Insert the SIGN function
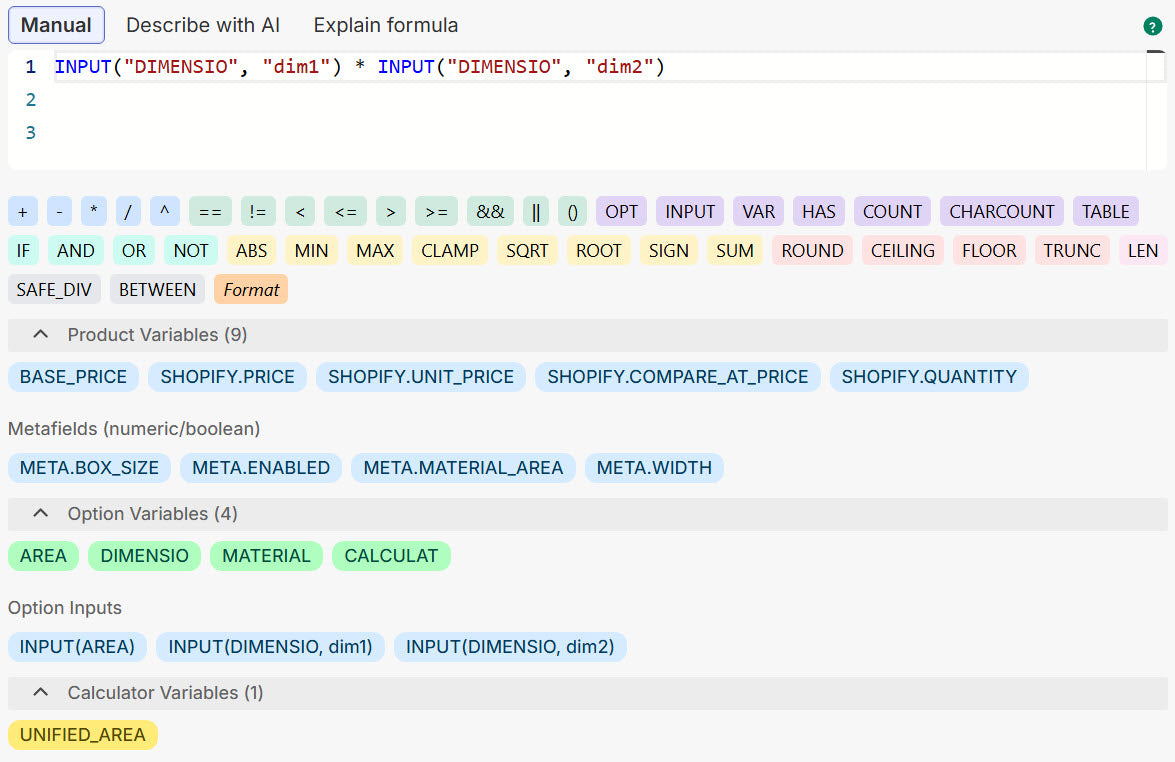This screenshot has width=1175, height=762. (x=669, y=251)
